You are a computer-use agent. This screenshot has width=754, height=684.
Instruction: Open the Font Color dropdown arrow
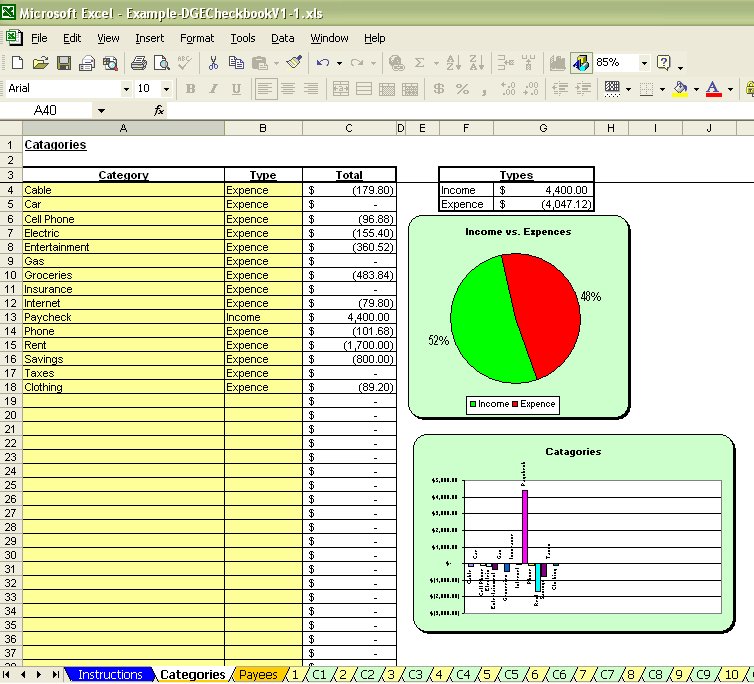click(x=730, y=89)
